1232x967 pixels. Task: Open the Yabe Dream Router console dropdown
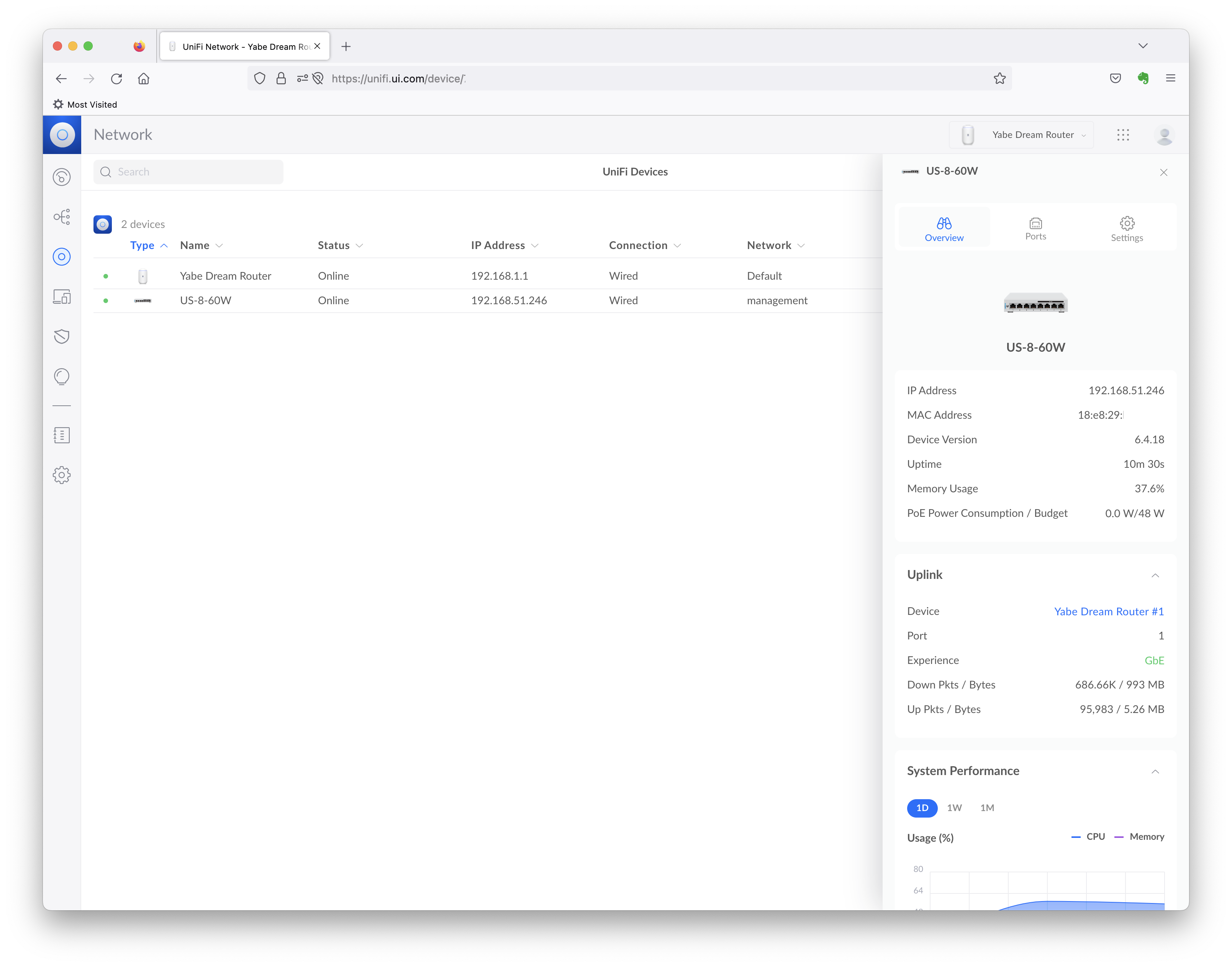point(1022,135)
